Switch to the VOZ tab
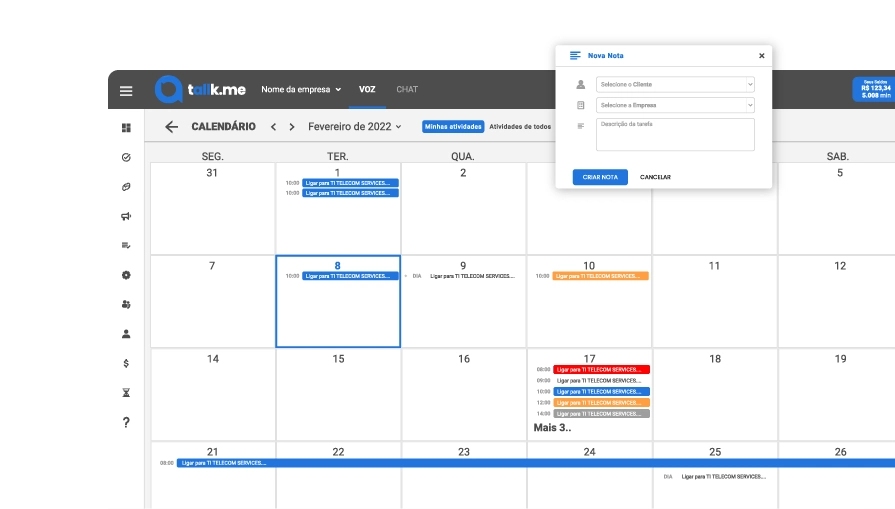The width and height of the screenshot is (895, 509). [367, 90]
